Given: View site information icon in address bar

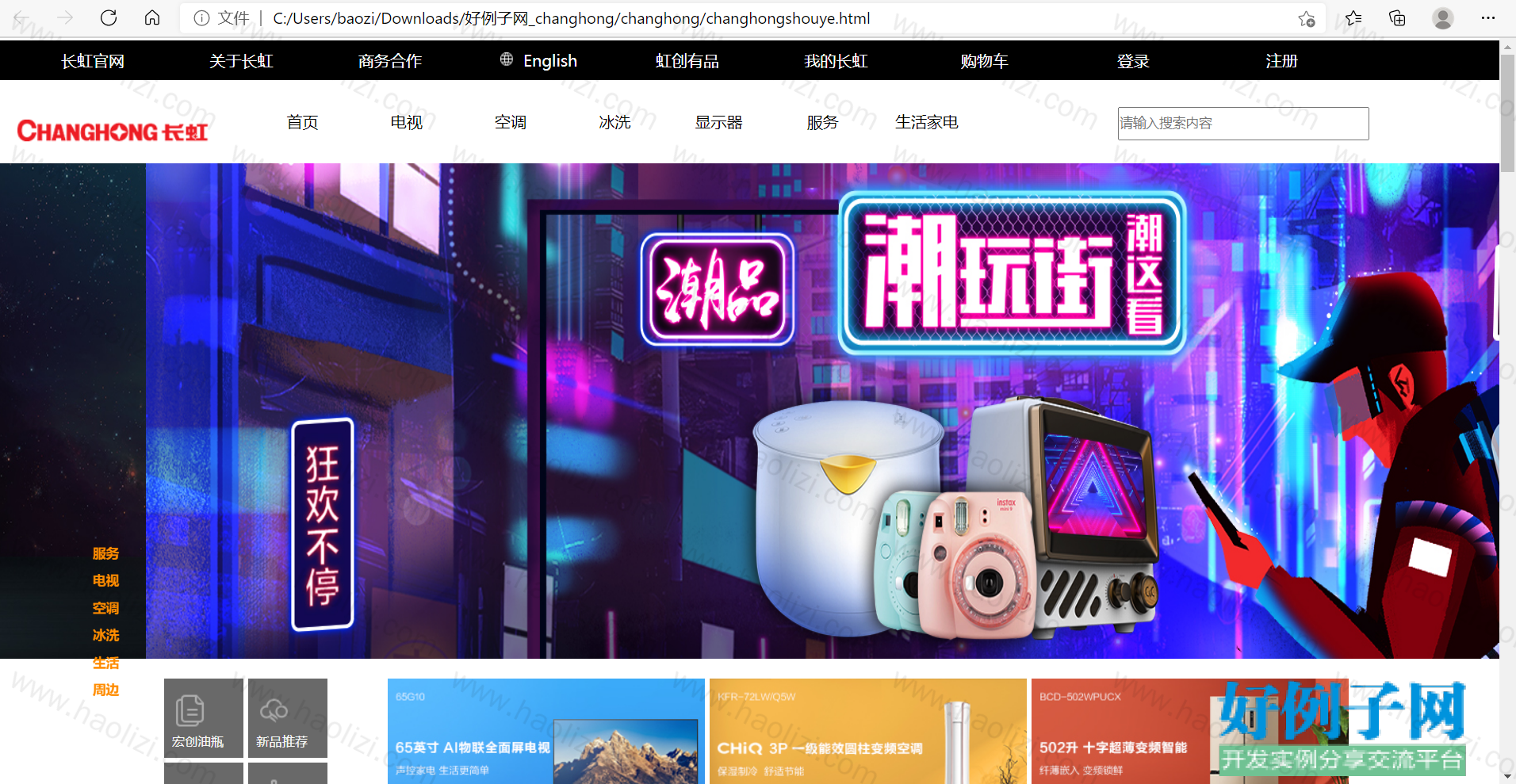Looking at the screenshot, I should 201,18.
